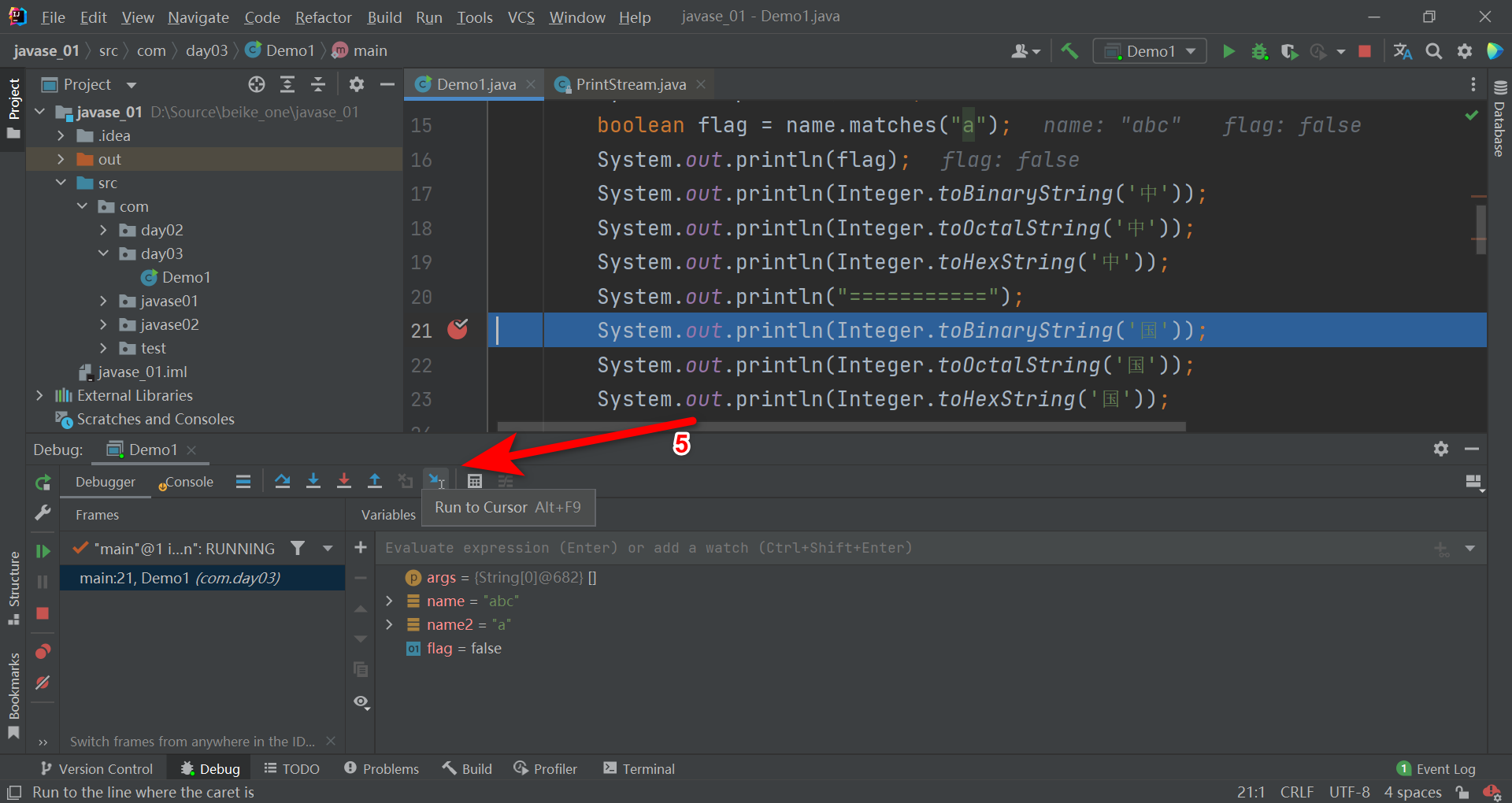
Task: Open the Demo1 run configuration dropdown
Action: click(x=1150, y=51)
